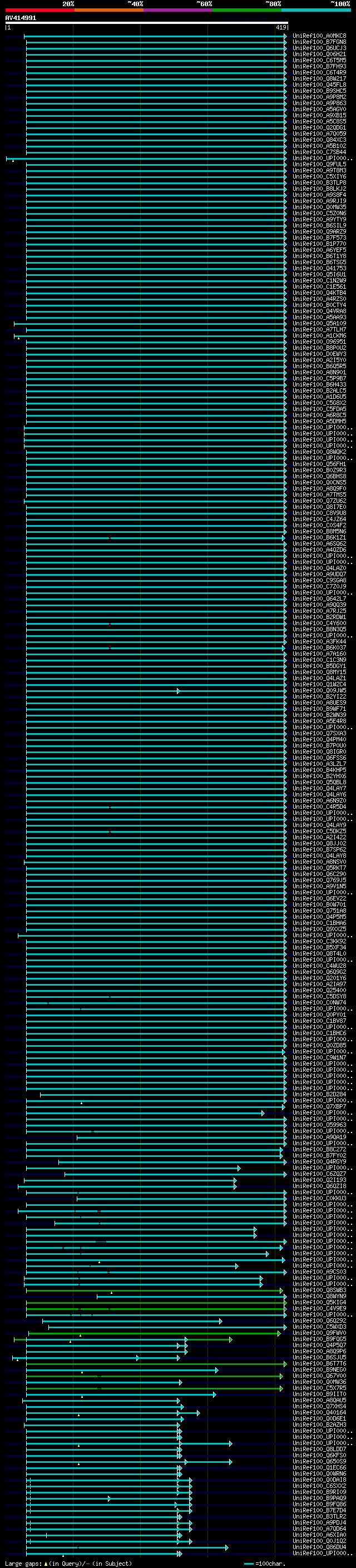The height and width of the screenshot is (1568, 356).
Task: Select hit label UniRef100_Q4RGY9
Action: (x=319, y=1162)
